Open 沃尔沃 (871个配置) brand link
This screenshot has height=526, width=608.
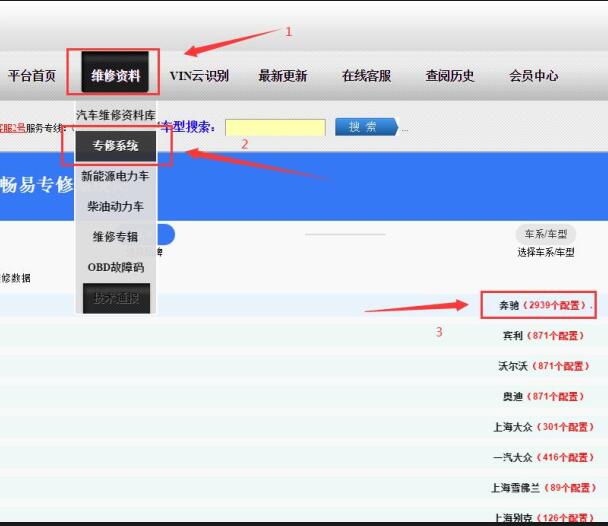point(544,366)
